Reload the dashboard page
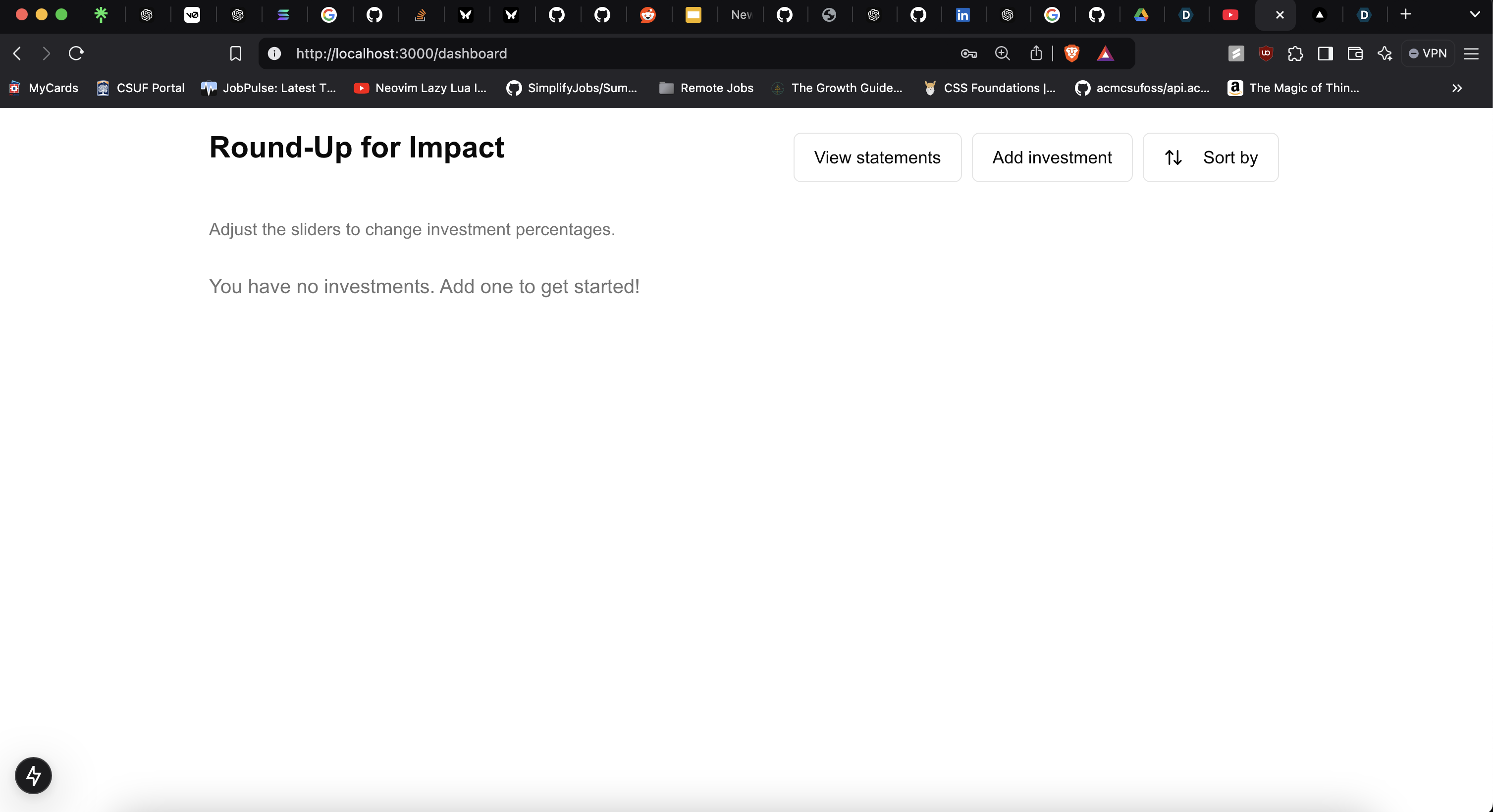The height and width of the screenshot is (812, 1493). pos(76,53)
